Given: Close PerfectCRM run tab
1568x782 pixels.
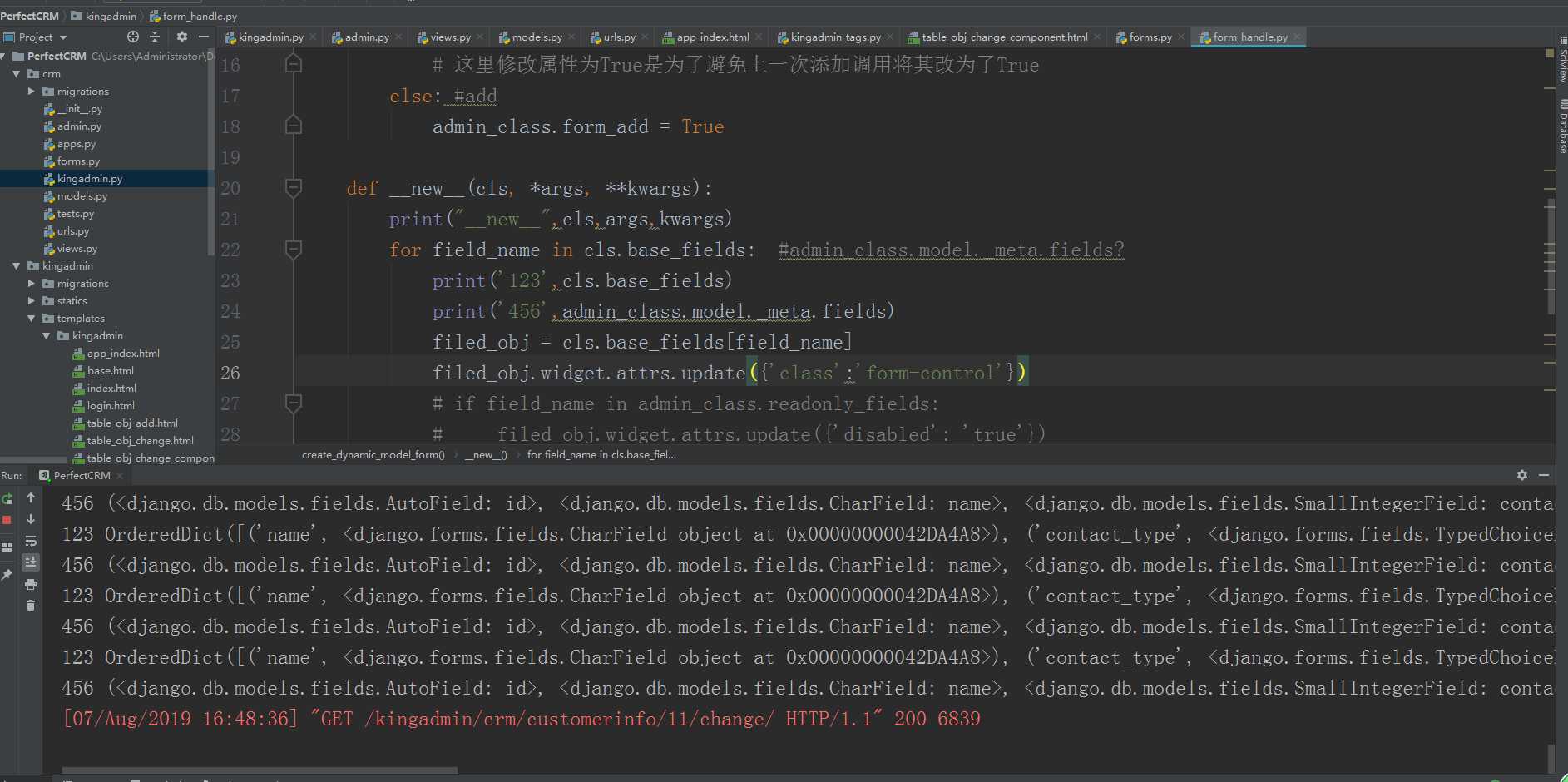Looking at the screenshot, I should point(120,476).
